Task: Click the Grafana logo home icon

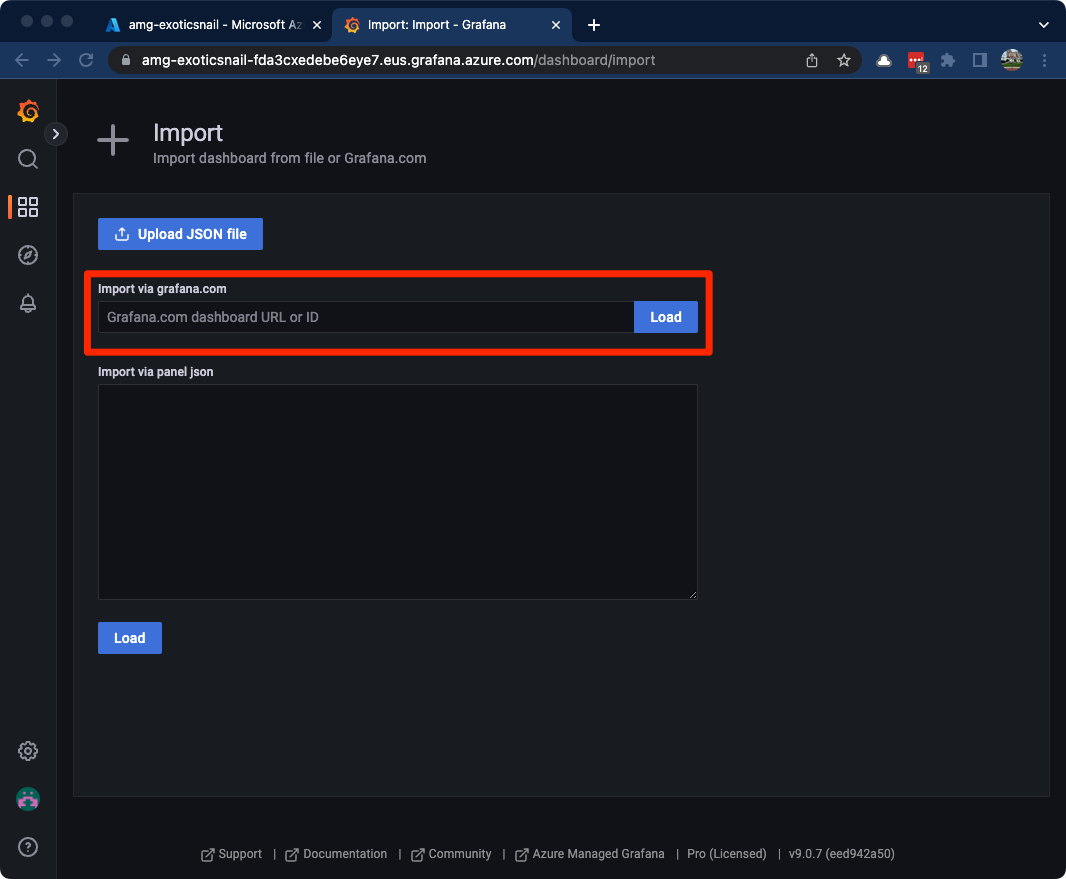Action: (28, 111)
